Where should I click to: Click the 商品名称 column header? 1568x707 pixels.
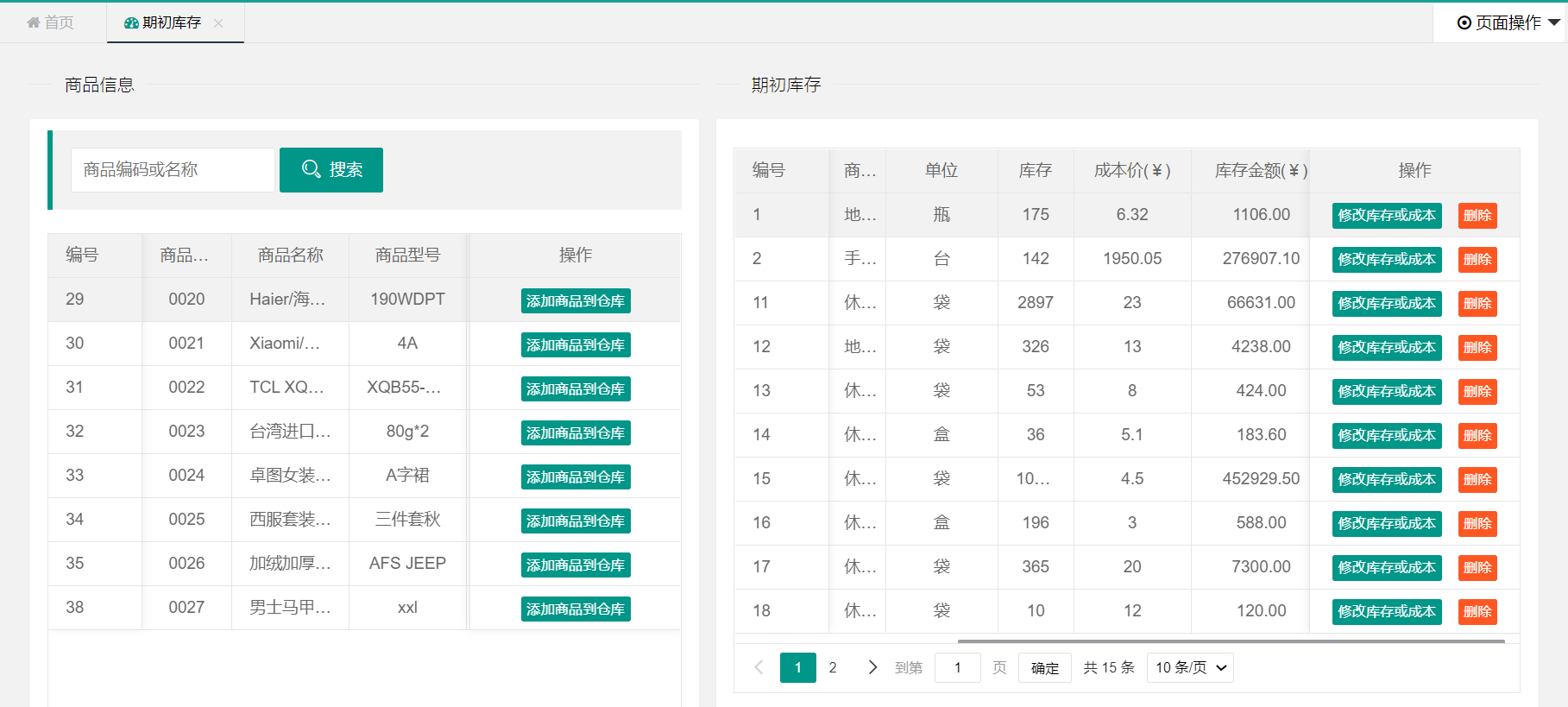coord(290,256)
